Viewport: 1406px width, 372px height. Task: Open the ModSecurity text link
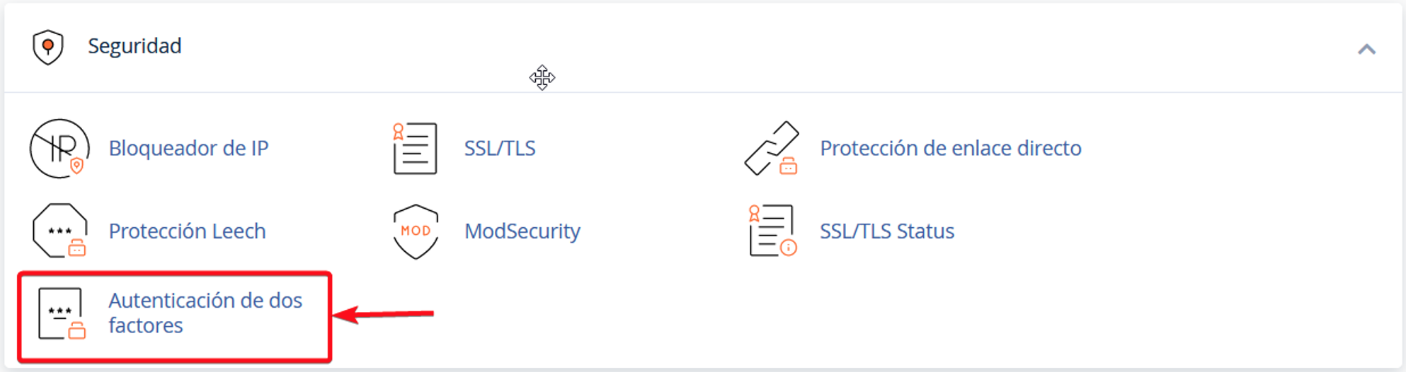pos(522,232)
